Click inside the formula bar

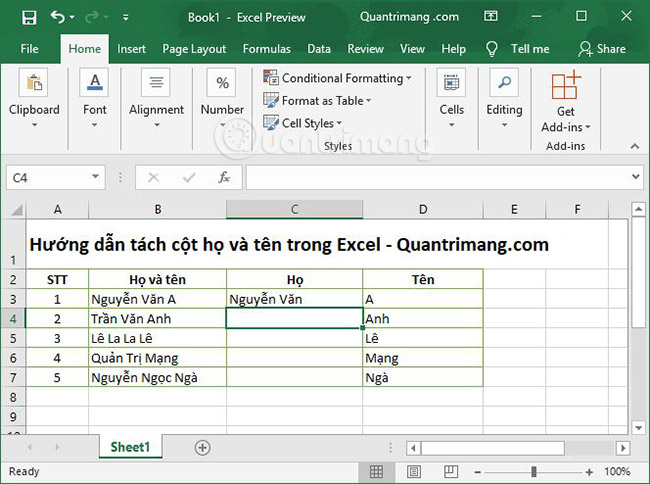[438, 177]
